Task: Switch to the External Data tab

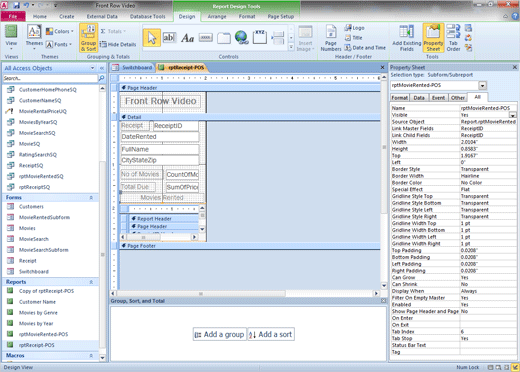Action: click(102, 16)
